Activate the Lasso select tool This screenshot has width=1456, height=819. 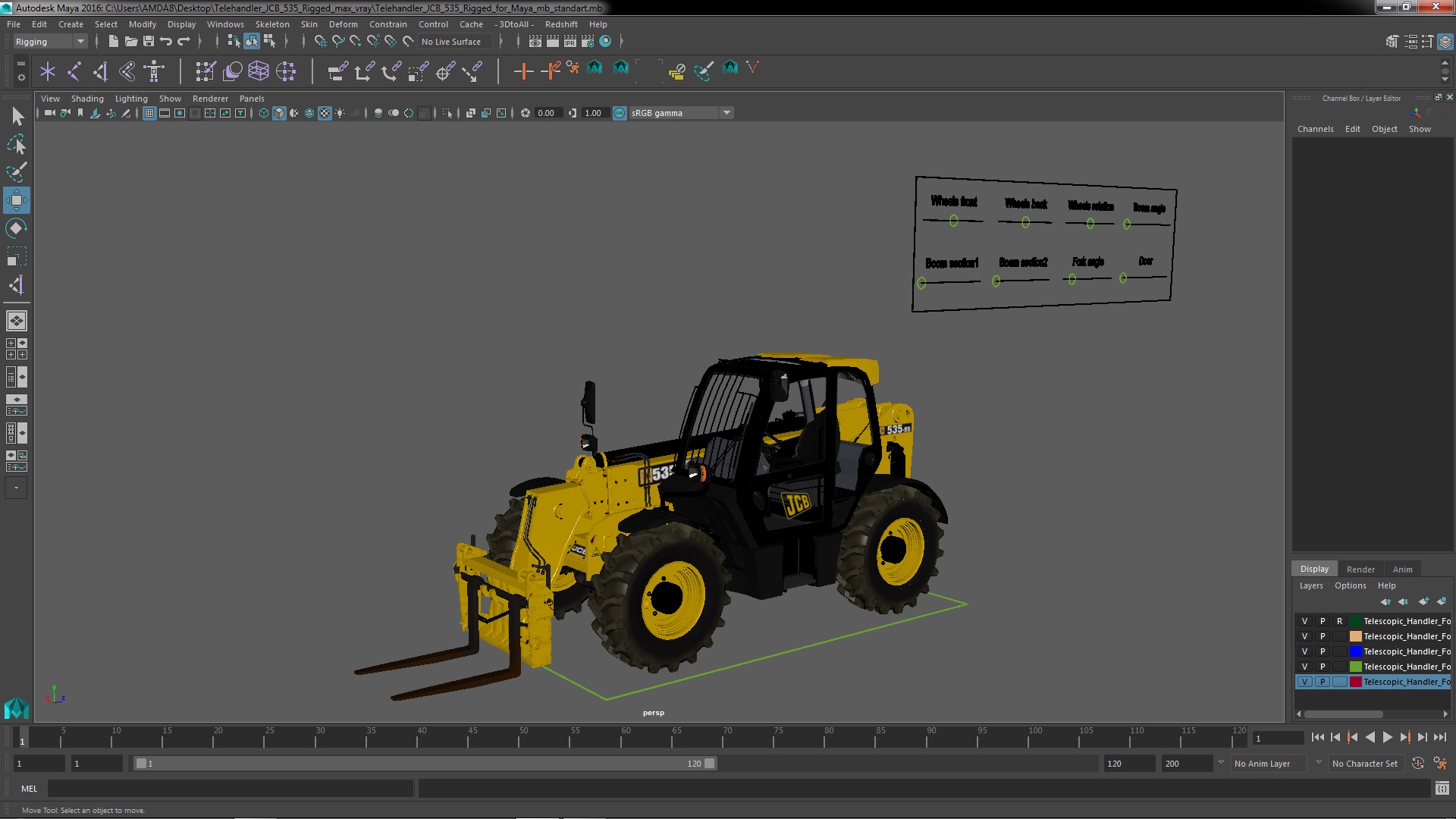click(17, 144)
